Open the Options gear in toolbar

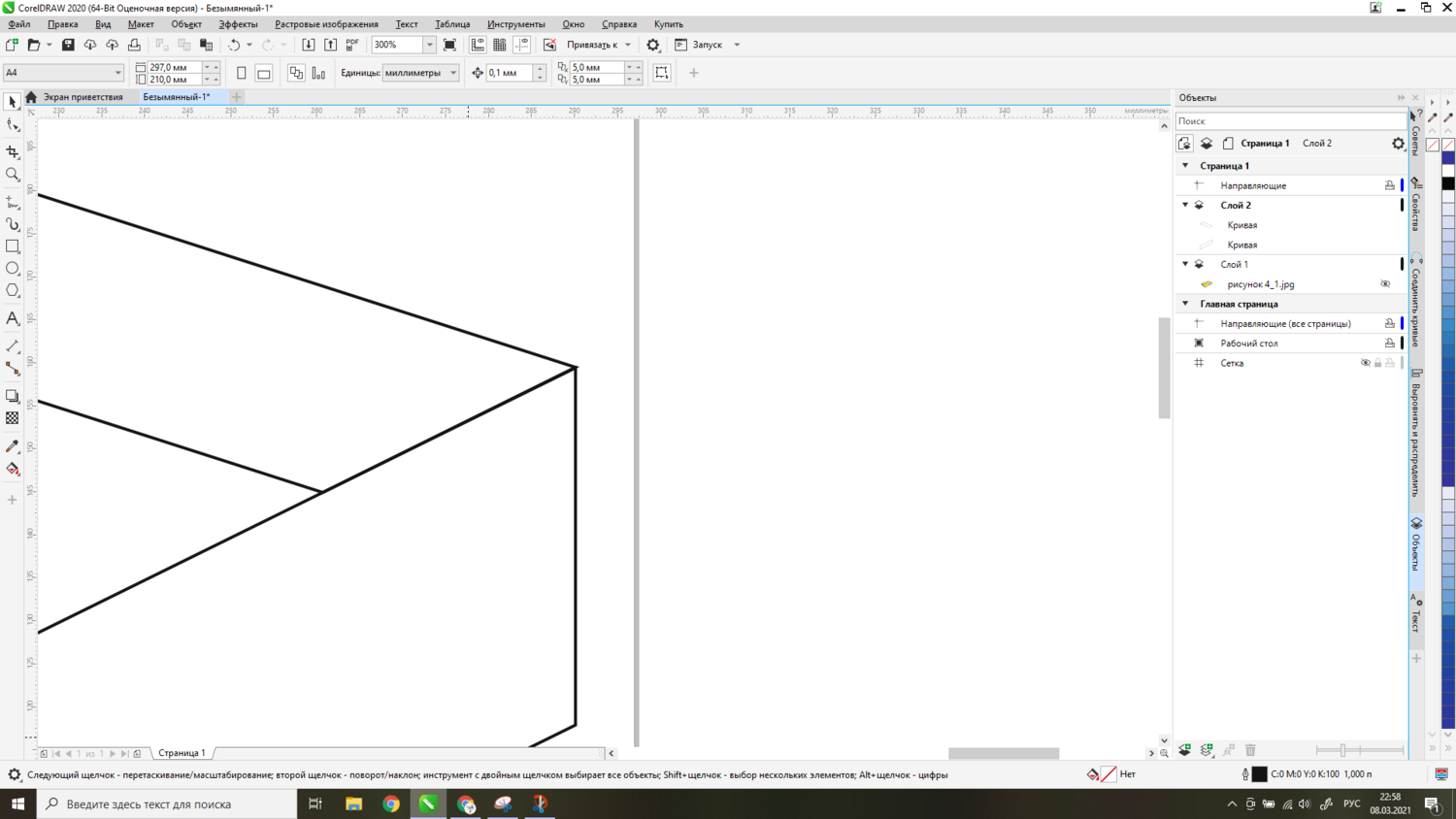click(x=653, y=45)
